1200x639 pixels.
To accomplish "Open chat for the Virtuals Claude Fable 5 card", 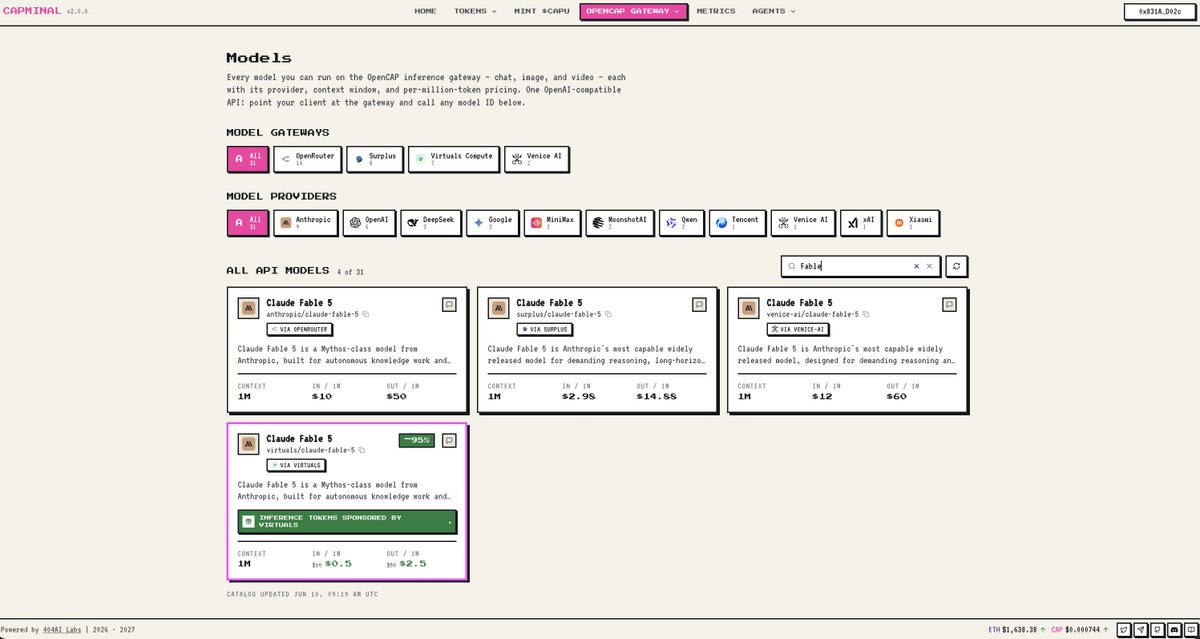I will (x=450, y=440).
